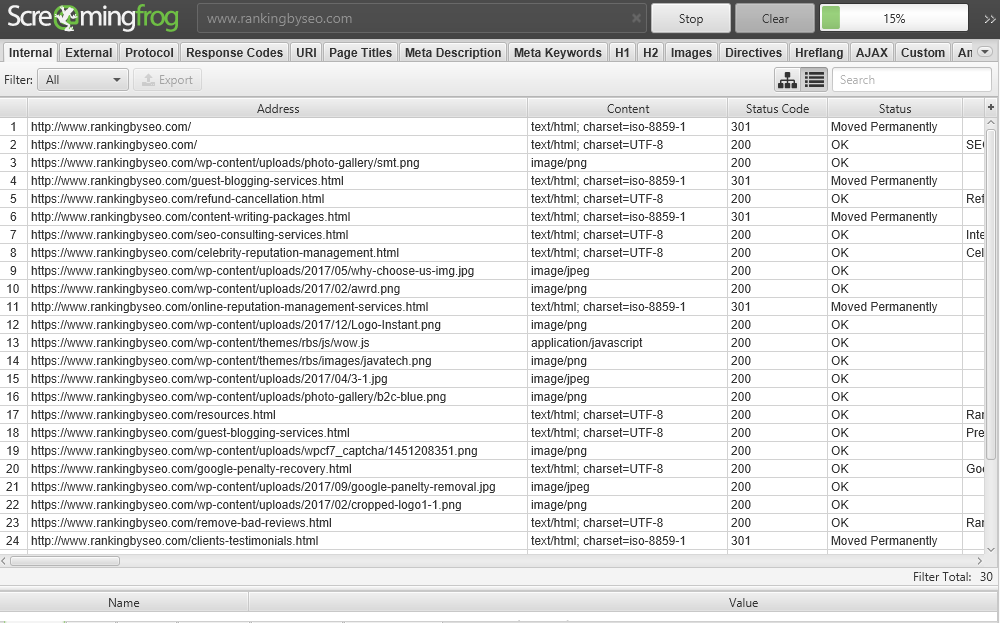Switch to the Images tab
The image size is (1000, 623).
click(691, 52)
